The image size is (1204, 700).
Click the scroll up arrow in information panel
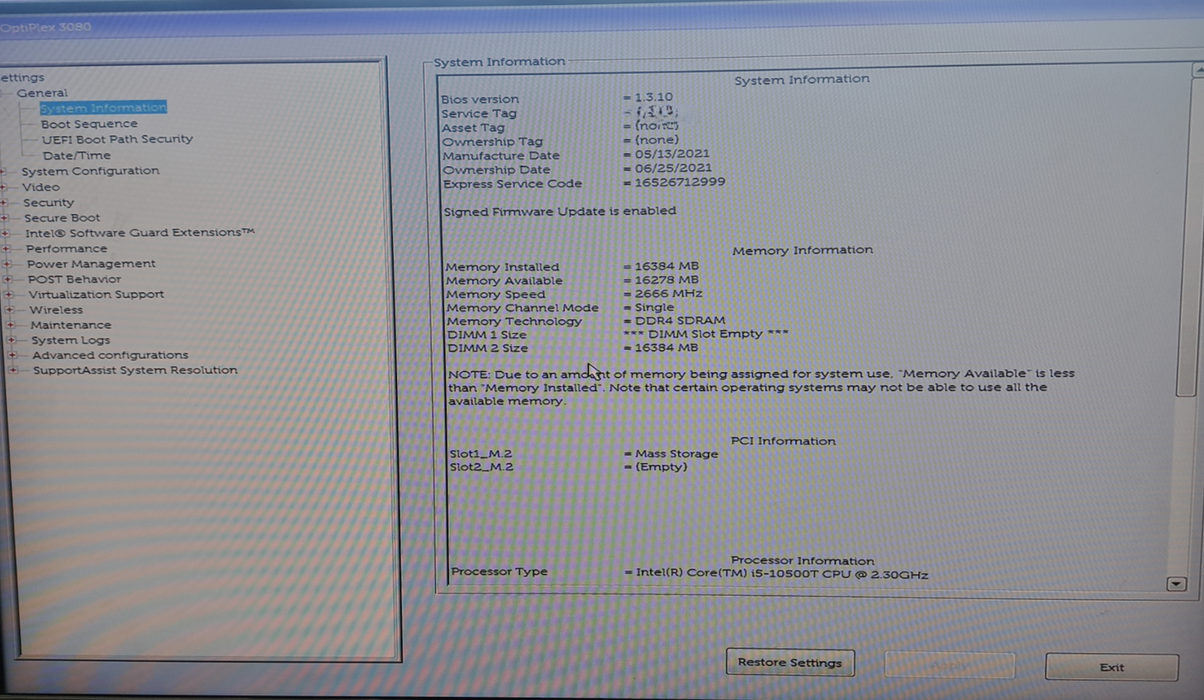point(1198,69)
